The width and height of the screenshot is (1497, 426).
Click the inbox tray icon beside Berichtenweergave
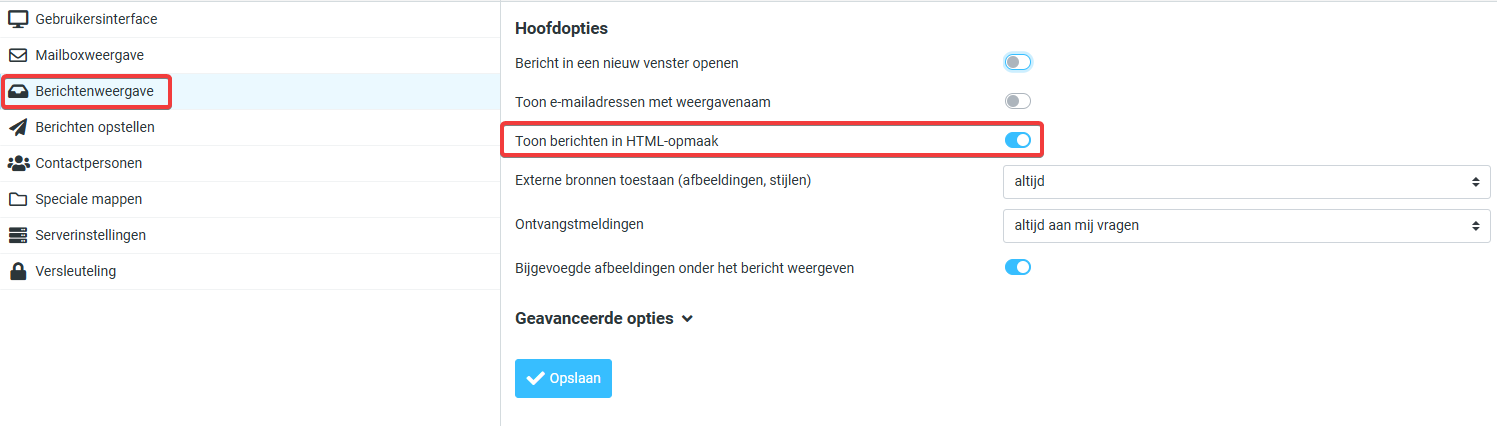[x=17, y=91]
